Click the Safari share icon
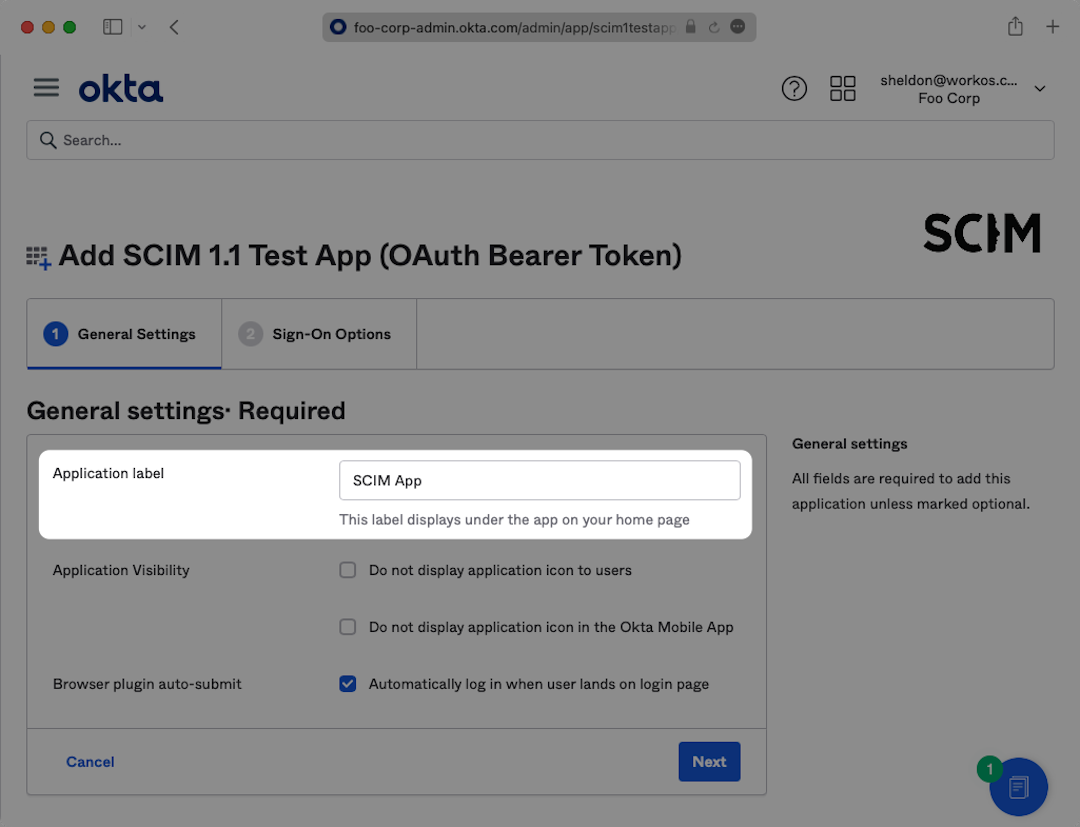 click(1015, 27)
